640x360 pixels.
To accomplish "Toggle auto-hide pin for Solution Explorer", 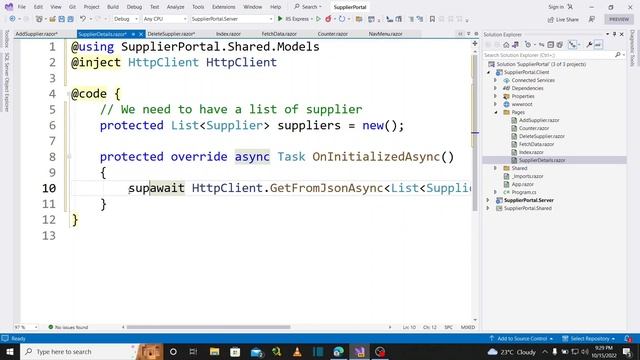I will click(x=614, y=34).
